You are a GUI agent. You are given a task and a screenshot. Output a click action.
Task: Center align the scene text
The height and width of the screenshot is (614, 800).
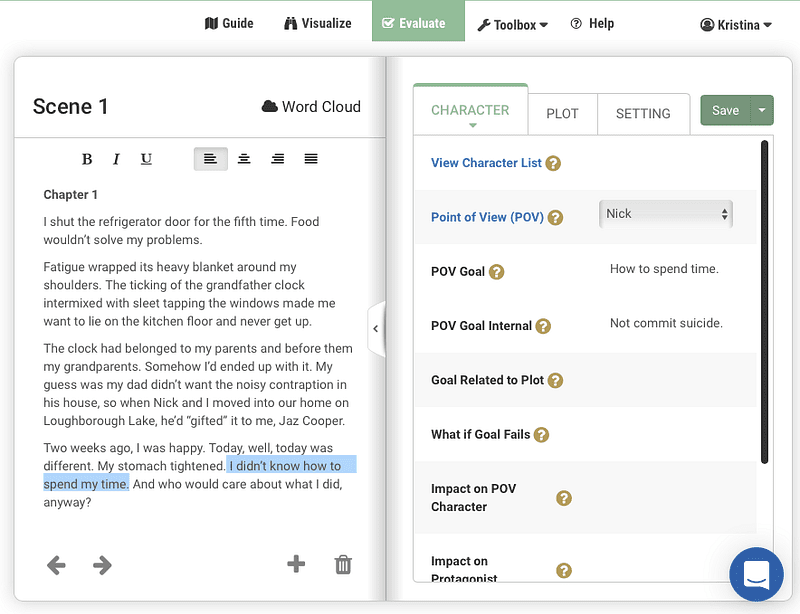244,159
